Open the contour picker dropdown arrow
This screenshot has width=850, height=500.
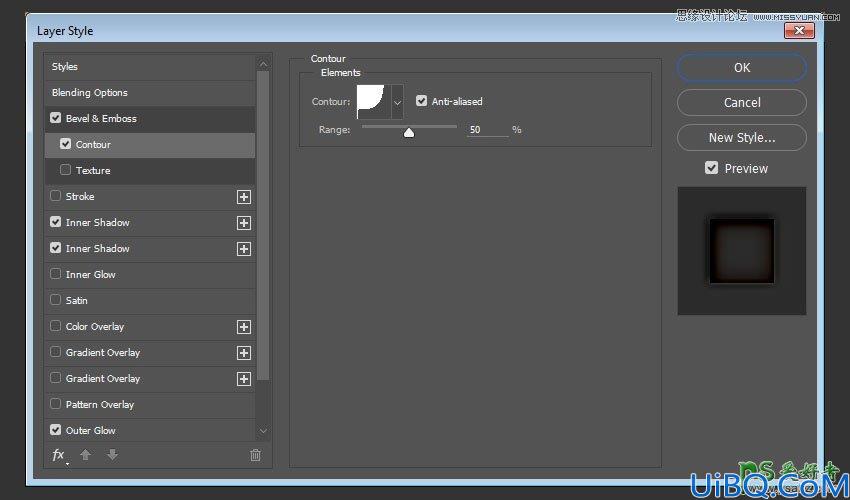(x=397, y=102)
